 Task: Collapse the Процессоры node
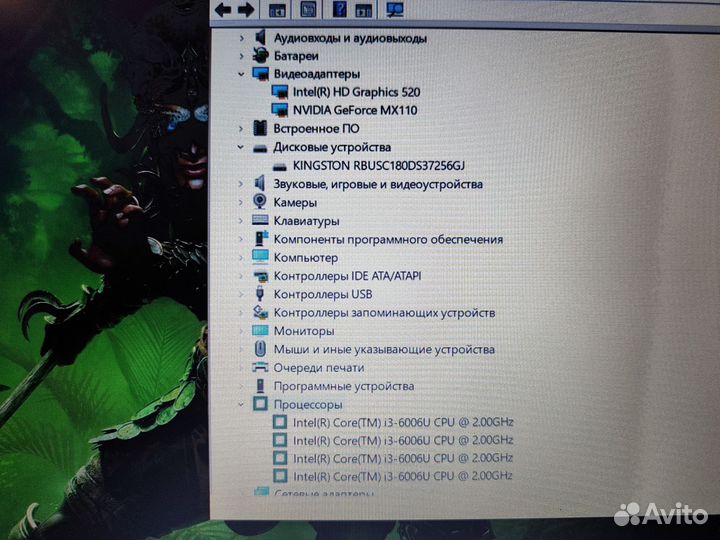click(241, 405)
